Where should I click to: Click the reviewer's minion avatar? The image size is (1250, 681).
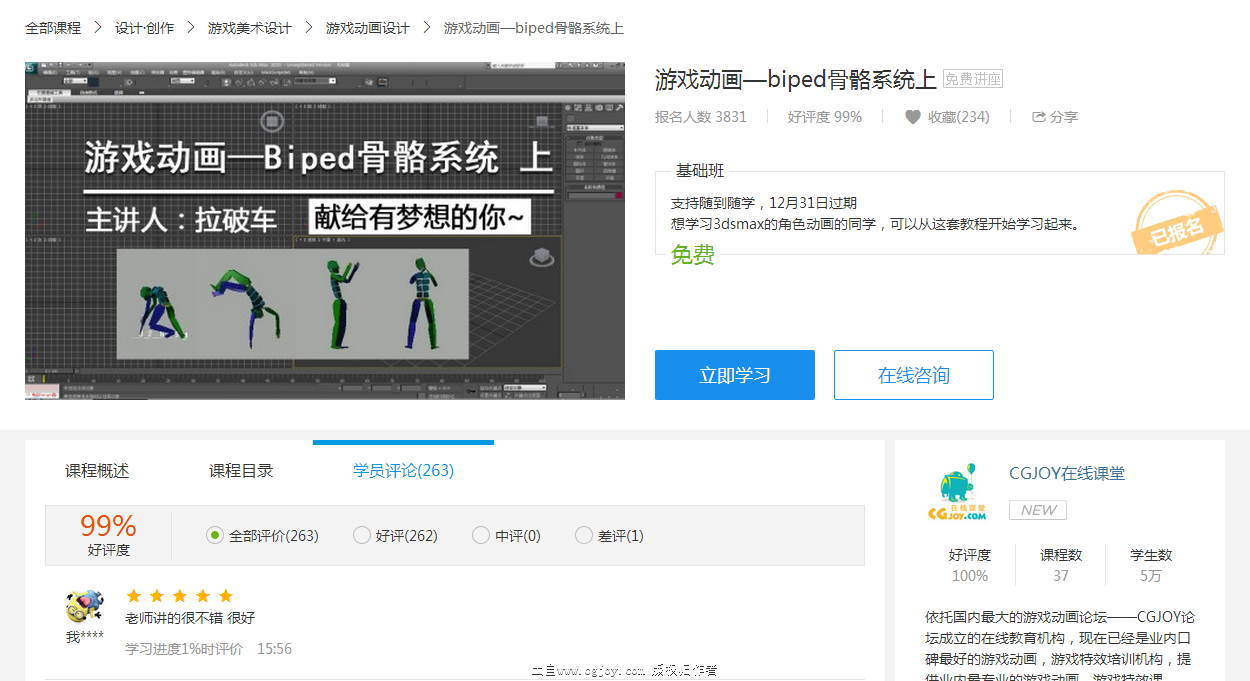point(84,606)
